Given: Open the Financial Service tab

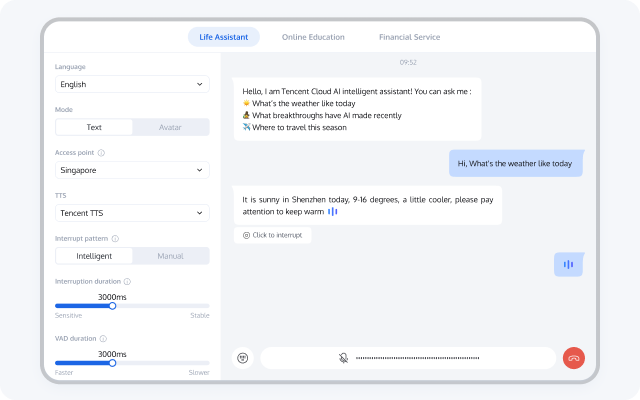Looking at the screenshot, I should [409, 37].
